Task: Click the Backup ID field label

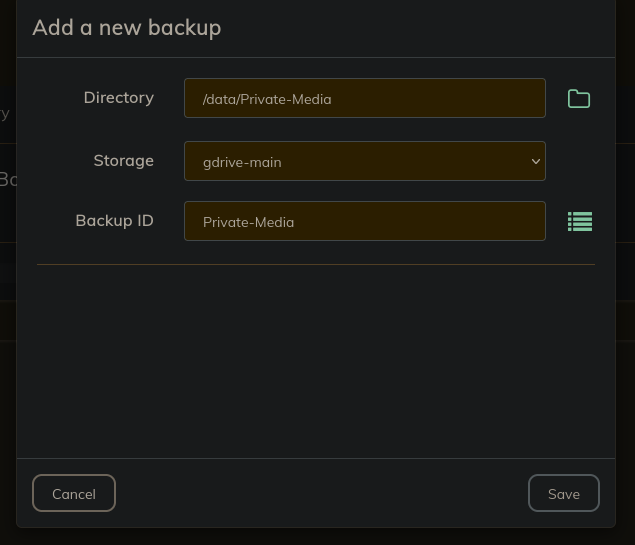Action: [114, 221]
